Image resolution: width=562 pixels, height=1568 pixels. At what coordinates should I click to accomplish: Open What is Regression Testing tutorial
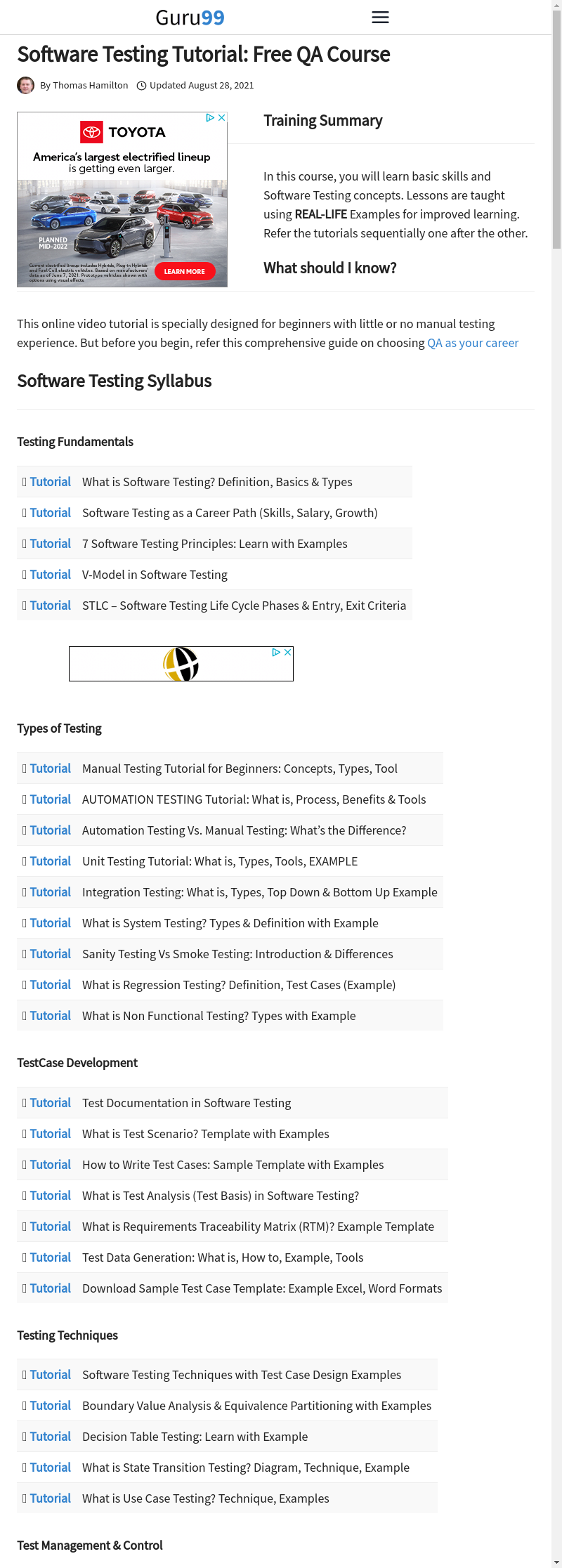tap(238, 985)
